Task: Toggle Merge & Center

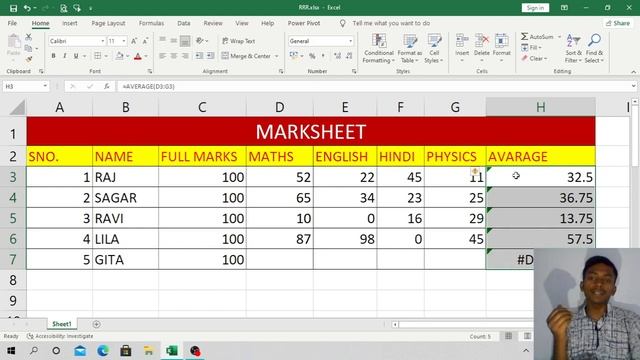Action: (246, 56)
